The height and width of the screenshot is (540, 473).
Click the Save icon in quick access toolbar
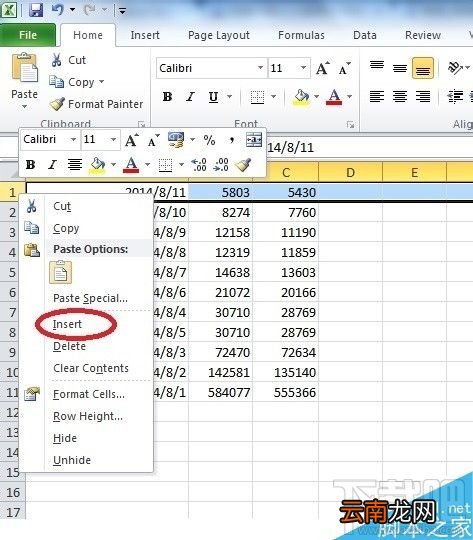click(x=36, y=10)
